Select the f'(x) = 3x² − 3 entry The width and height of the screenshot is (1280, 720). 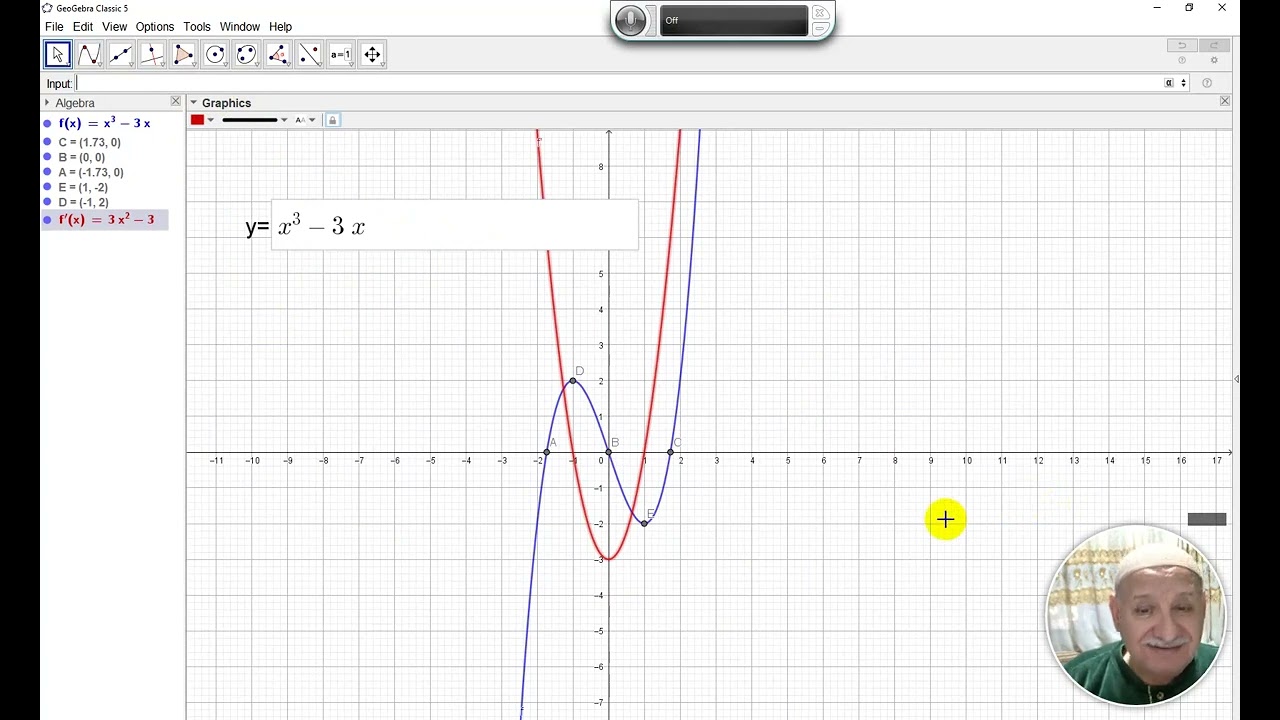(106, 219)
